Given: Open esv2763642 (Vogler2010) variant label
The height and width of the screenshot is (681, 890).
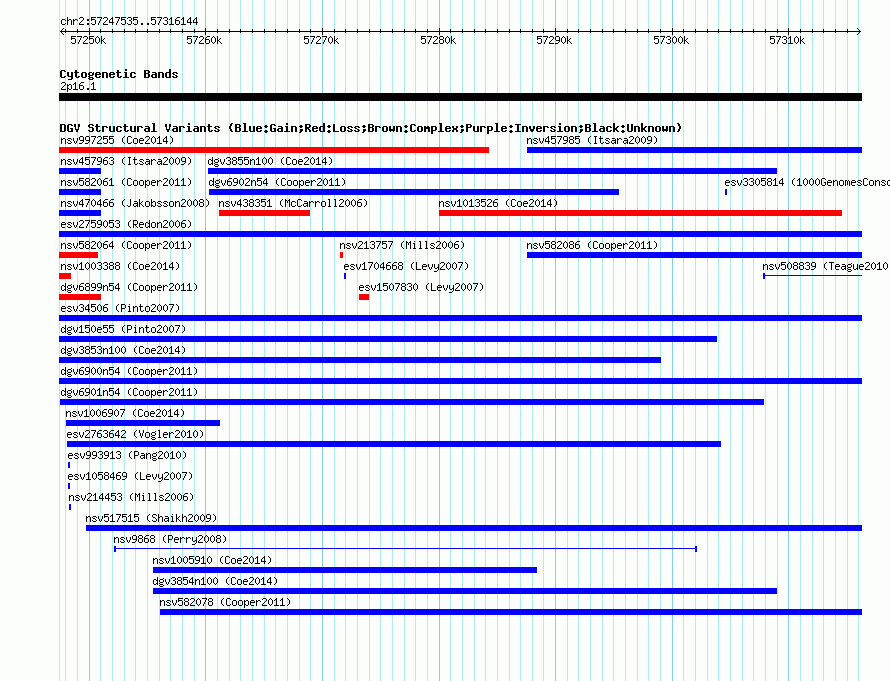Looking at the screenshot, I should click(x=135, y=434).
